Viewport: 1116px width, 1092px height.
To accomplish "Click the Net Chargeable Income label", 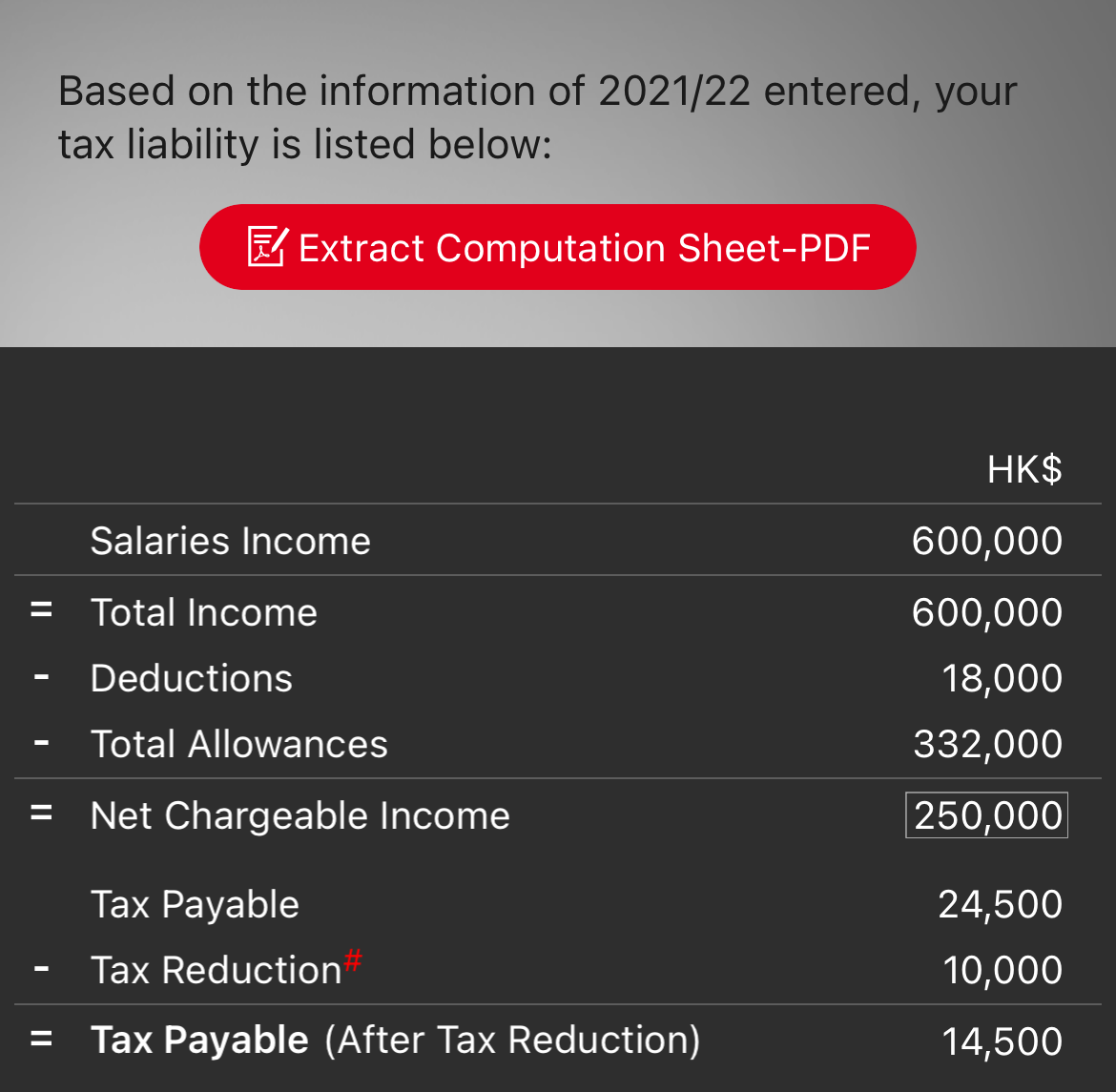I will click(300, 815).
